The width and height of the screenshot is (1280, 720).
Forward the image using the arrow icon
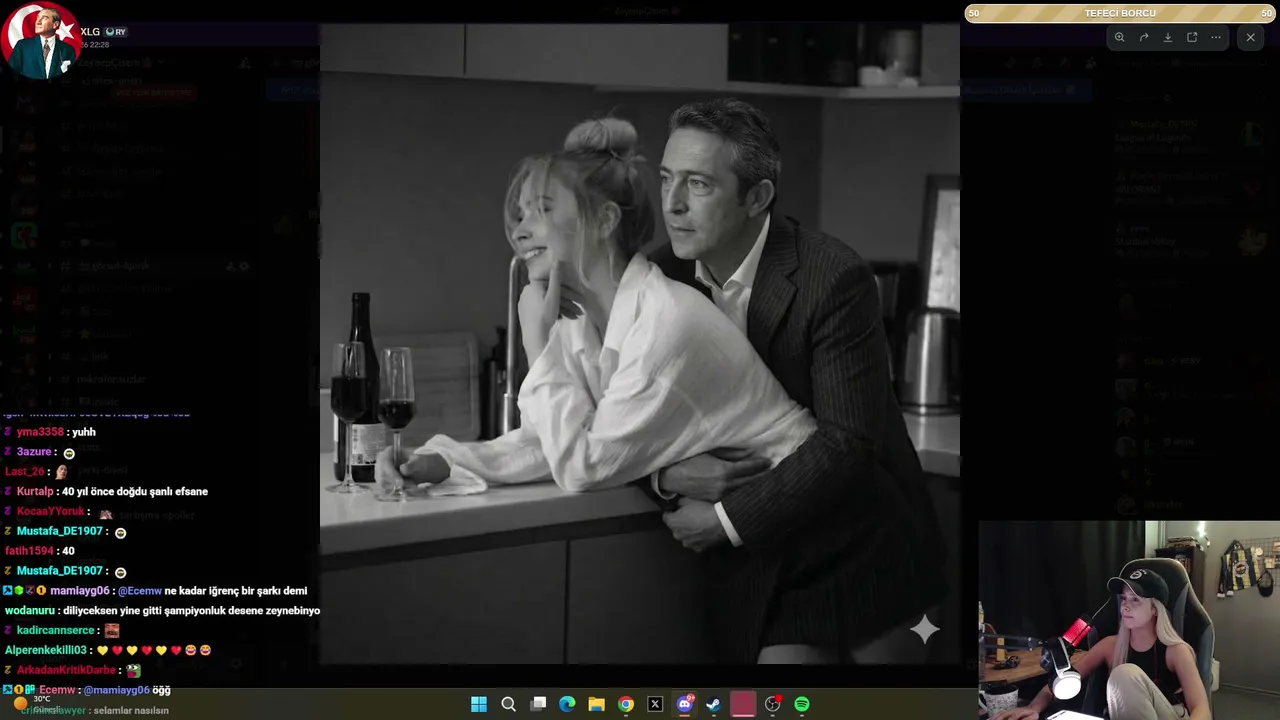click(x=1144, y=37)
